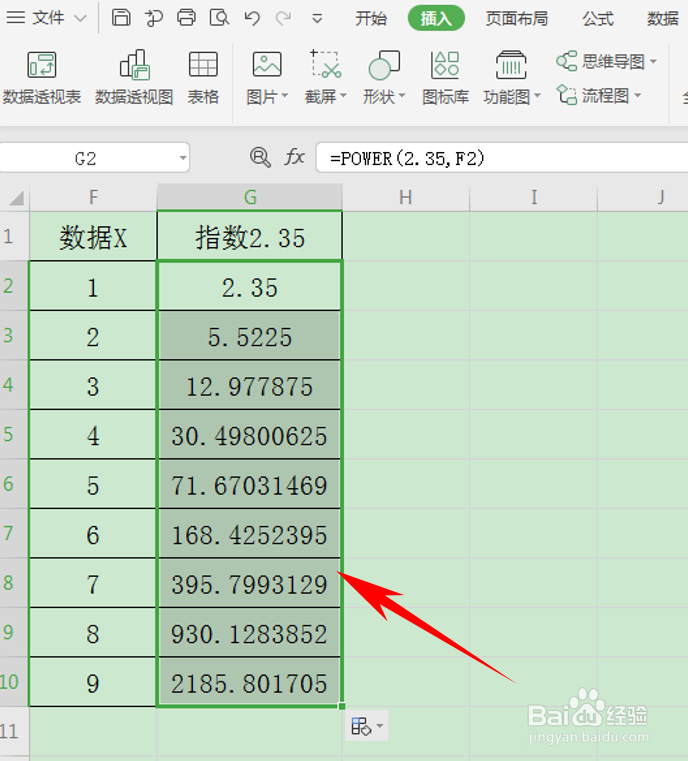
Task: Open the AutoFill options icon
Action: click(x=361, y=726)
